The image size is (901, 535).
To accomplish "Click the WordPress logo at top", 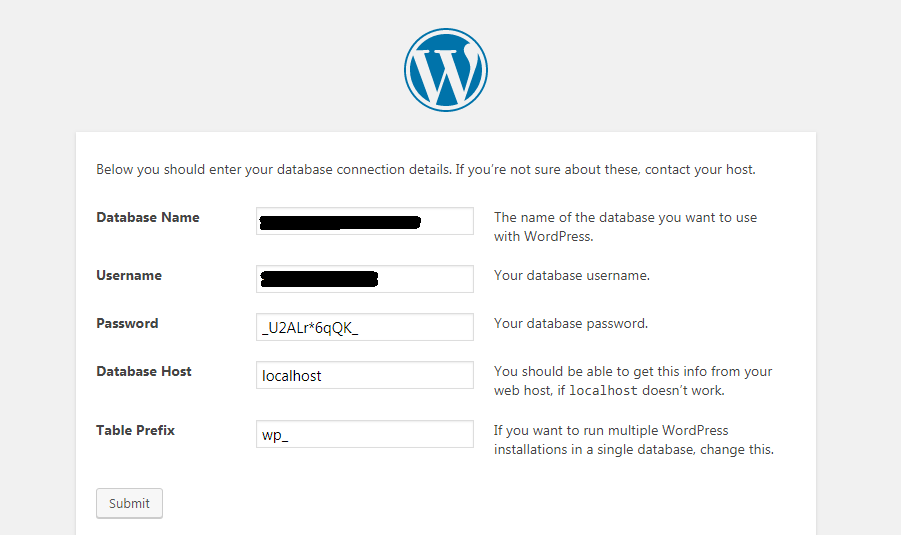I will click(x=445, y=70).
